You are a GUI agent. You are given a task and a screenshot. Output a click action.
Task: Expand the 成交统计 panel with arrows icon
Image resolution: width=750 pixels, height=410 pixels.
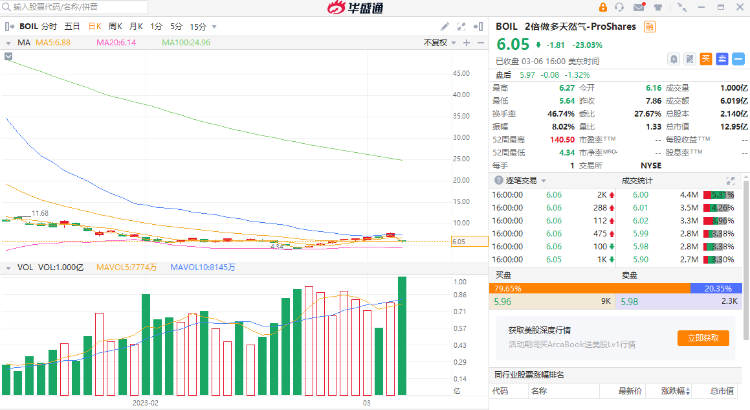[x=730, y=181]
